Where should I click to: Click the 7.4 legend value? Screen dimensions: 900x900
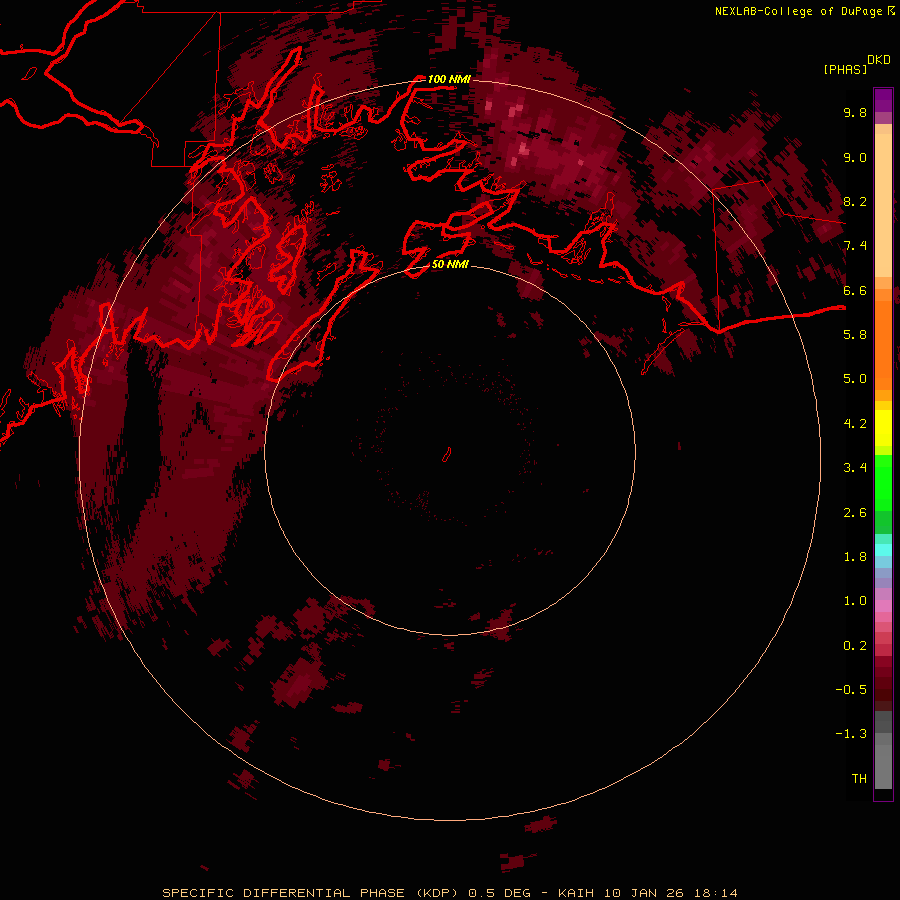855,246
